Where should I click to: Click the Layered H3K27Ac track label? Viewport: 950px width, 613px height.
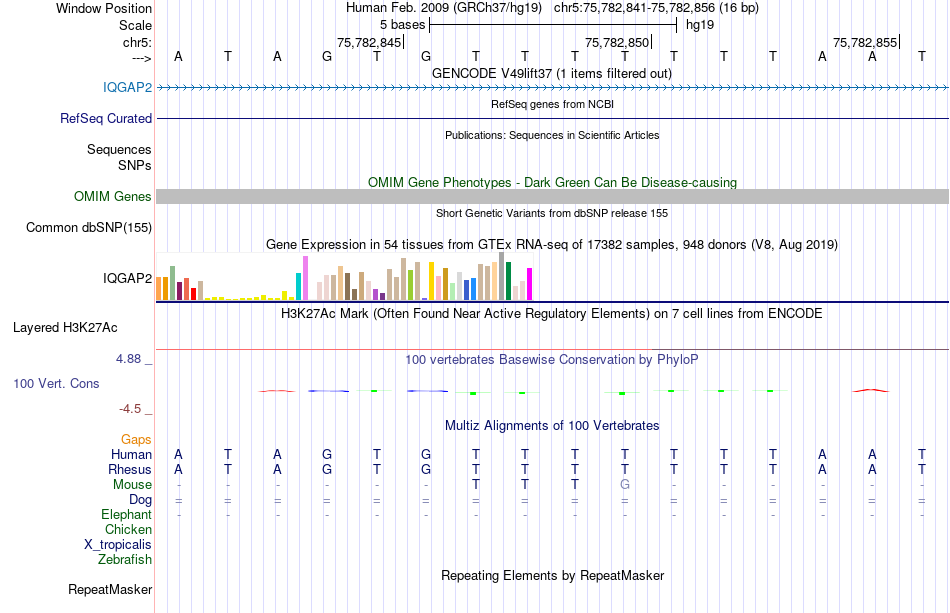coord(65,328)
